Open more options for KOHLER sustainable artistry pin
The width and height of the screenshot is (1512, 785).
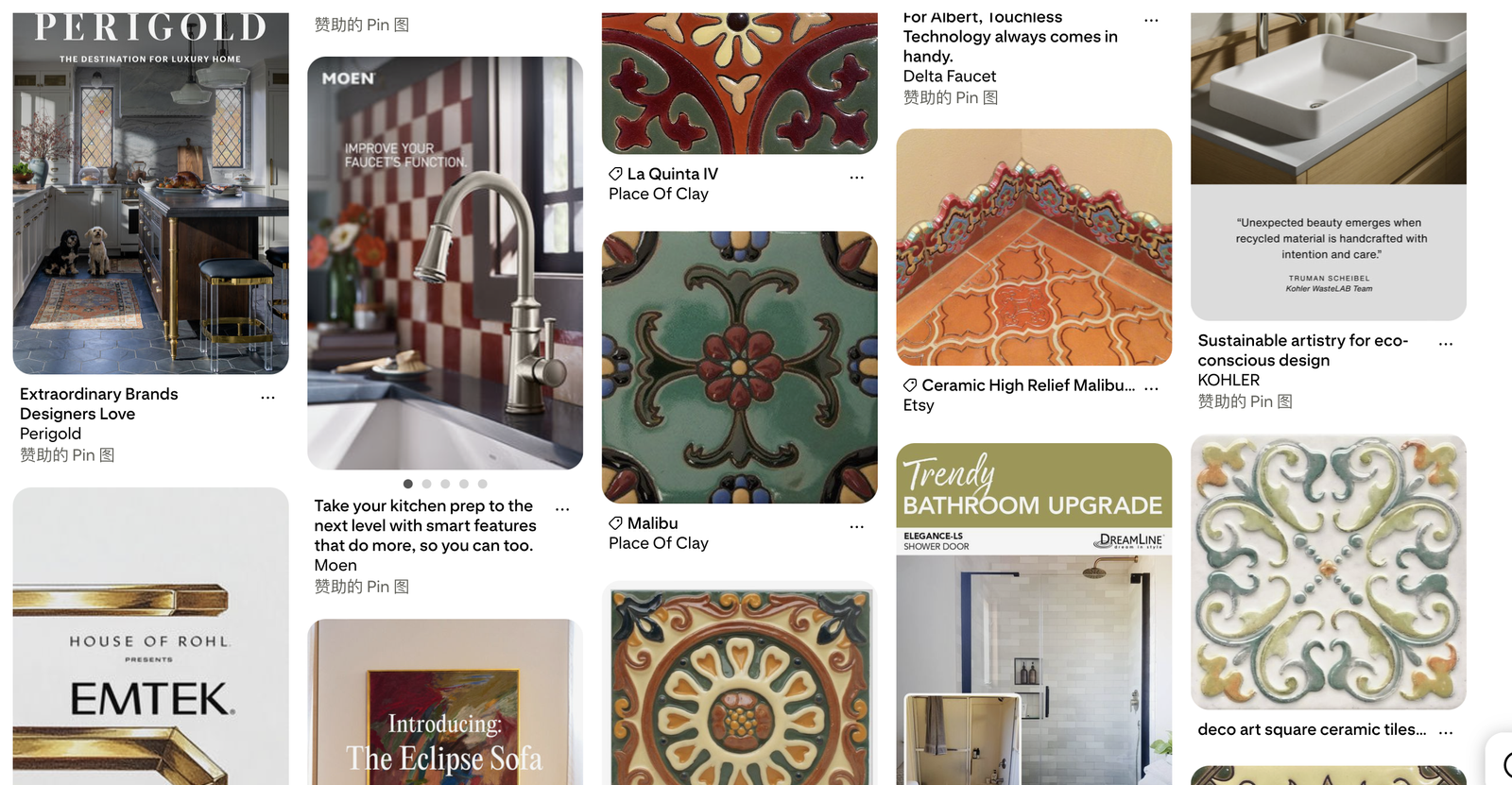[1446, 344]
